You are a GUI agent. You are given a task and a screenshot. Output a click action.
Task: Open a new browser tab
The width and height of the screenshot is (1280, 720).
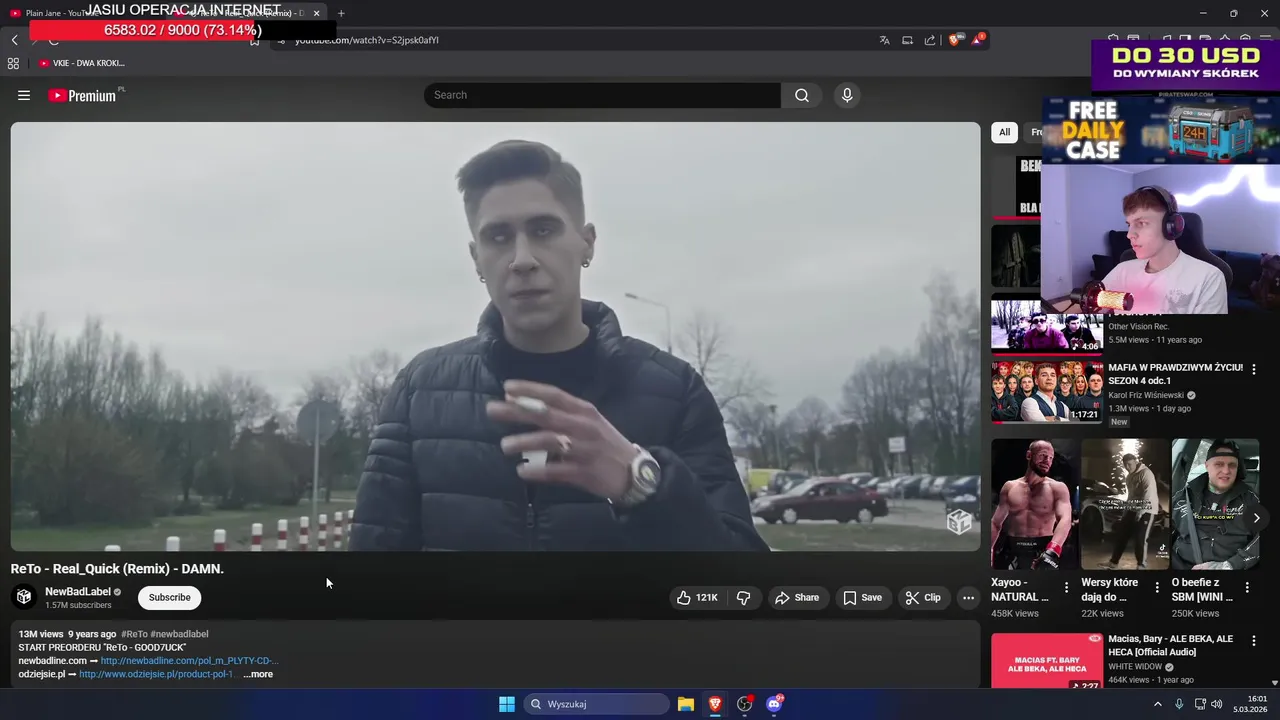coord(341,13)
